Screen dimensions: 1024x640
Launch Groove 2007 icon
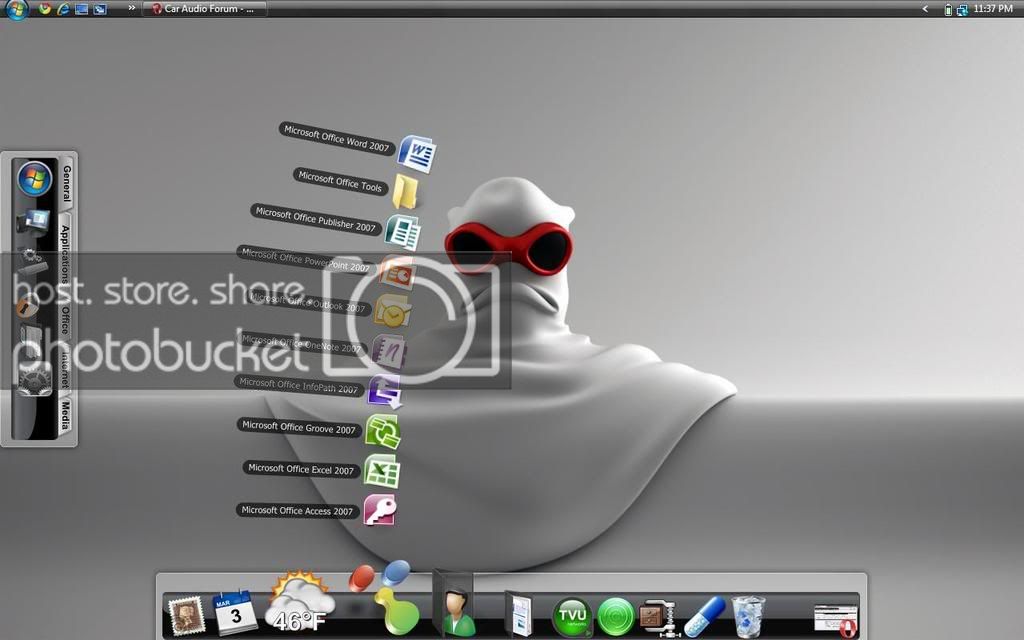click(383, 432)
